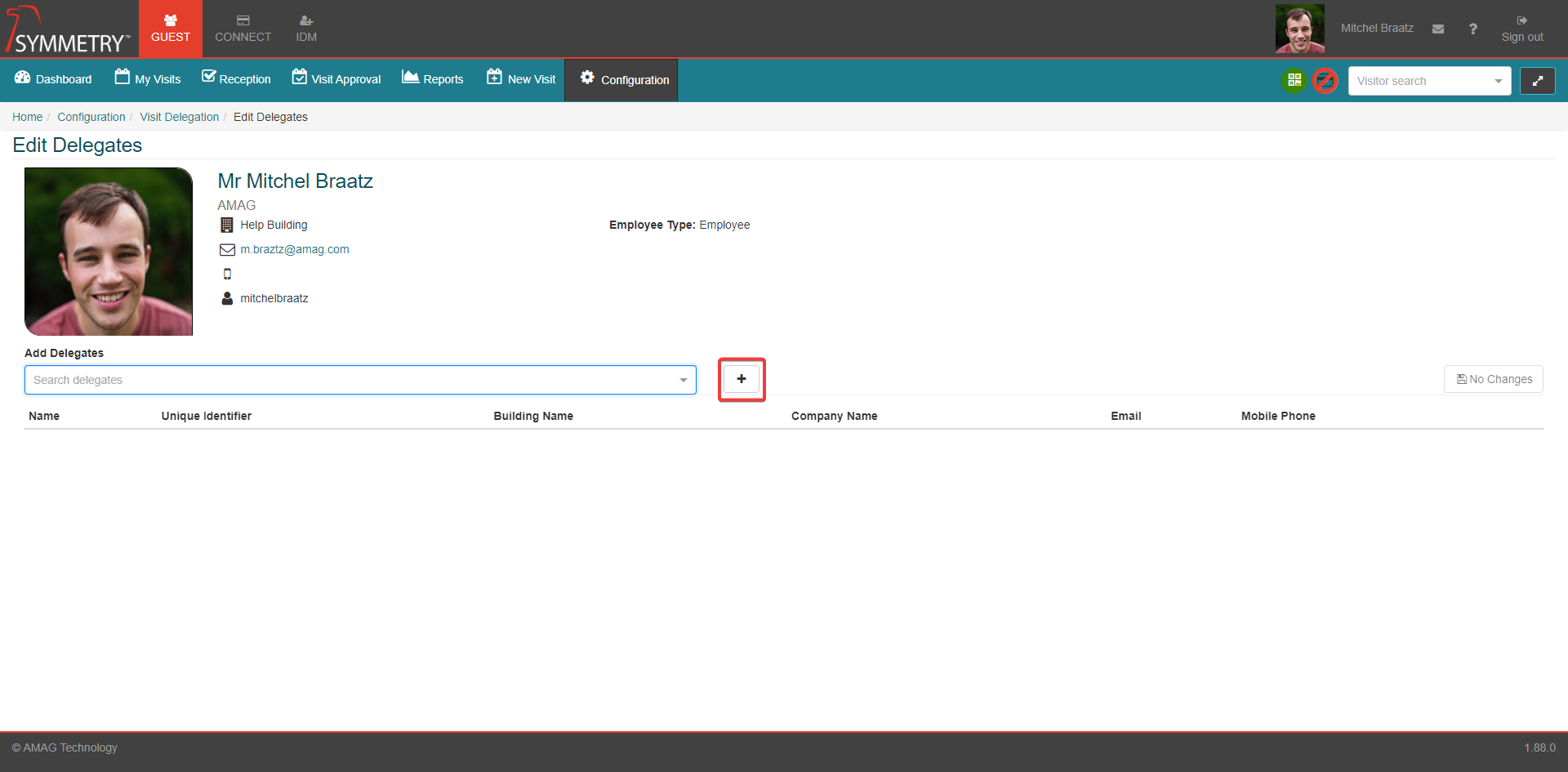Image resolution: width=1568 pixels, height=772 pixels.
Task: Click the Mitchel Braatz header avatar
Action: (x=1300, y=29)
